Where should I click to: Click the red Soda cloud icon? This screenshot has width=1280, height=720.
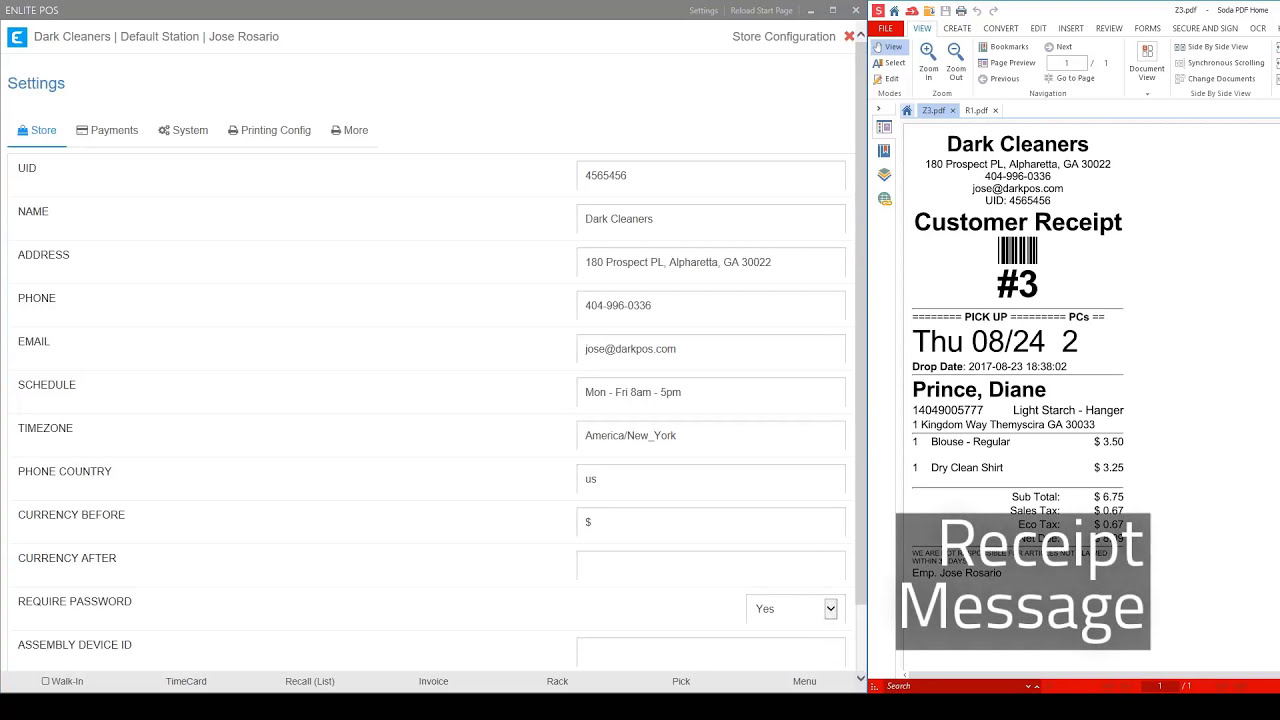point(912,11)
